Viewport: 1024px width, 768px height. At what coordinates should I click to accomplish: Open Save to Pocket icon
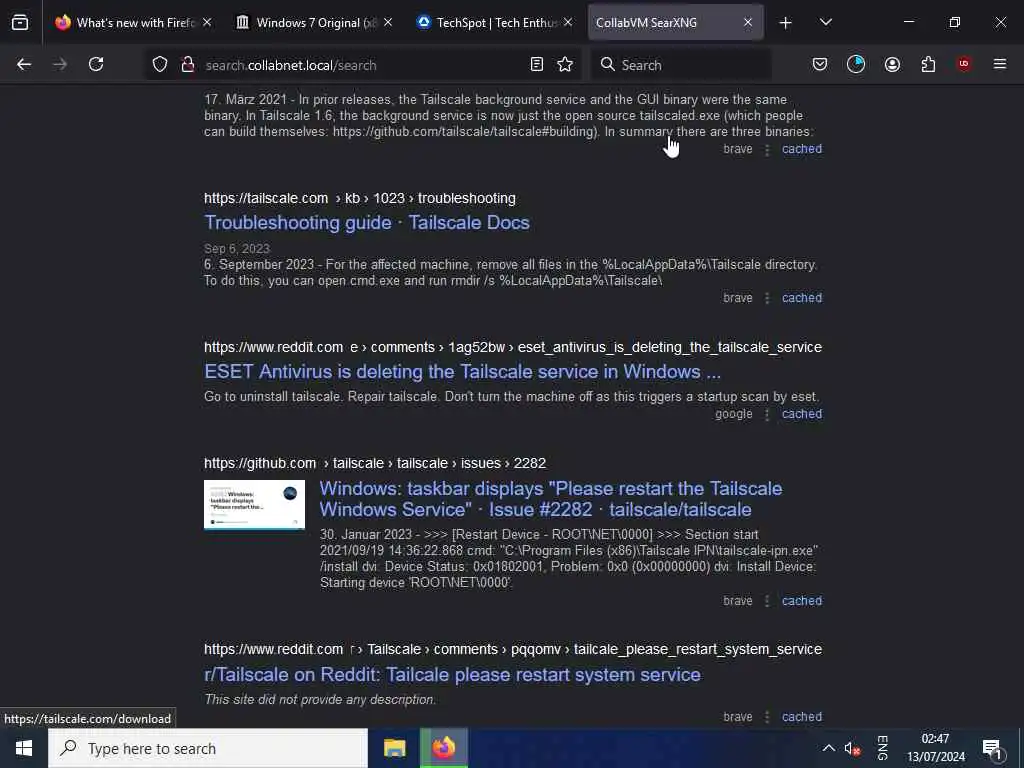(820, 64)
